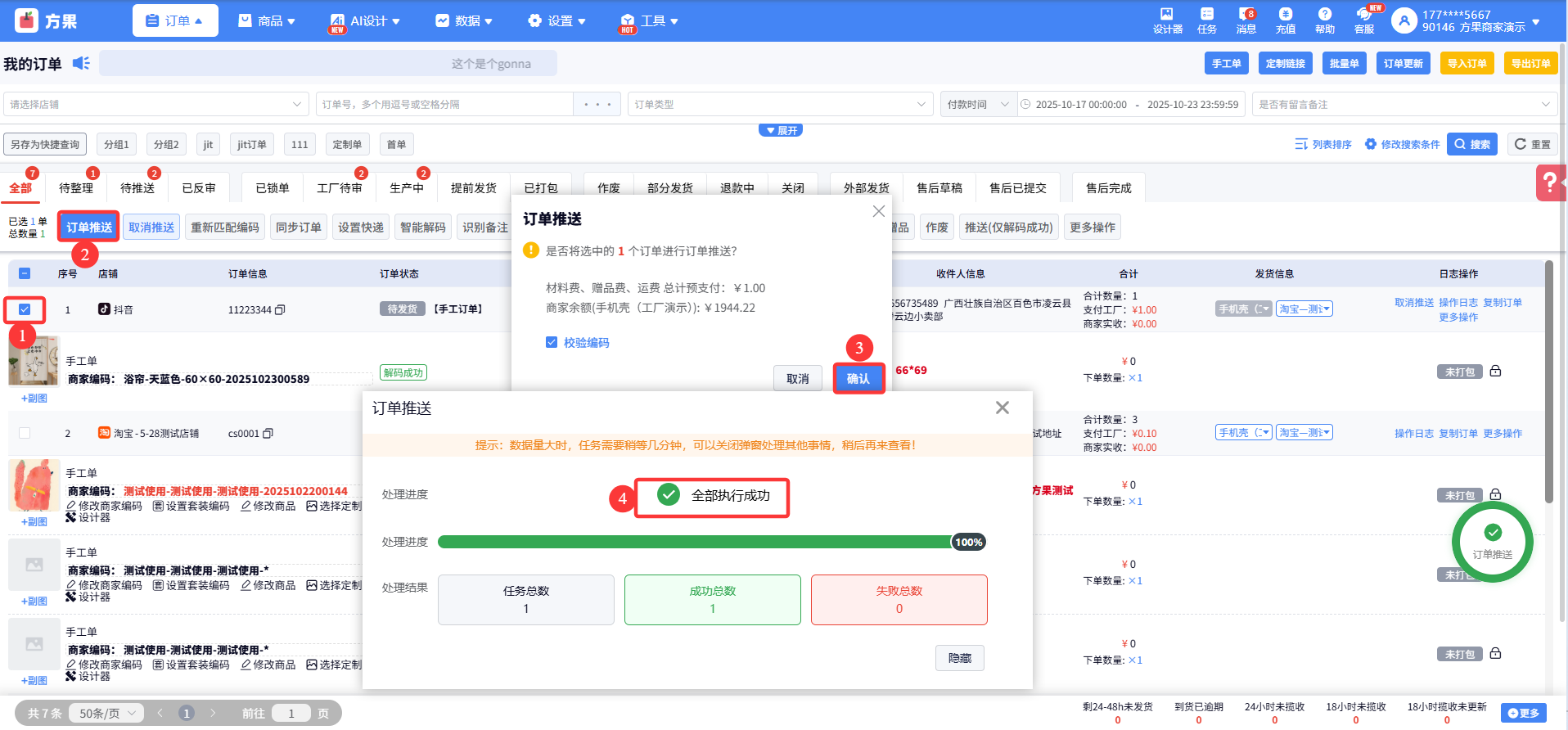1568x730 pixels.
Task: Click the speaker announcement icon beside 我的订单
Action: [81, 63]
